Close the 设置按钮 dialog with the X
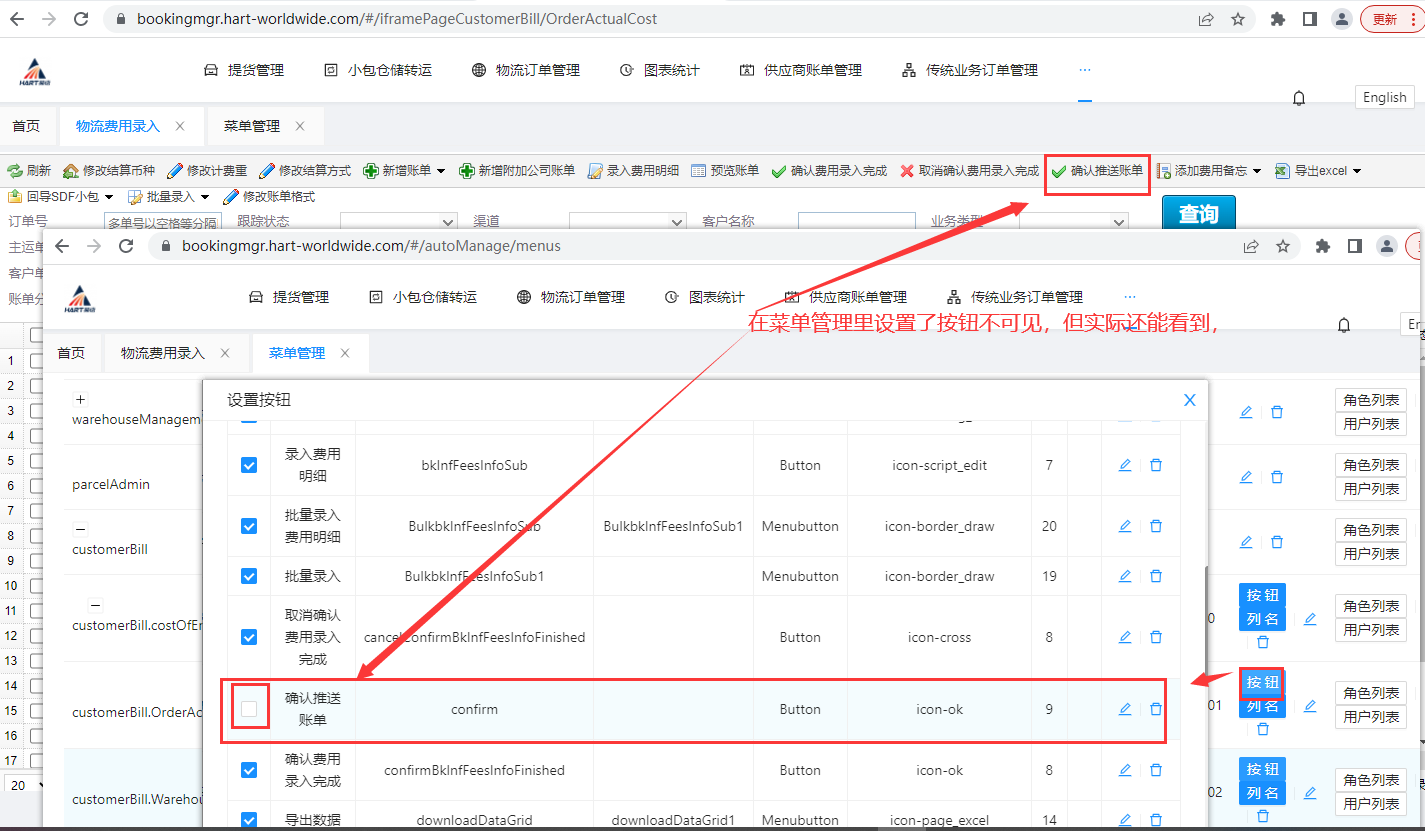Image resolution: width=1425 pixels, height=831 pixels. click(1190, 400)
